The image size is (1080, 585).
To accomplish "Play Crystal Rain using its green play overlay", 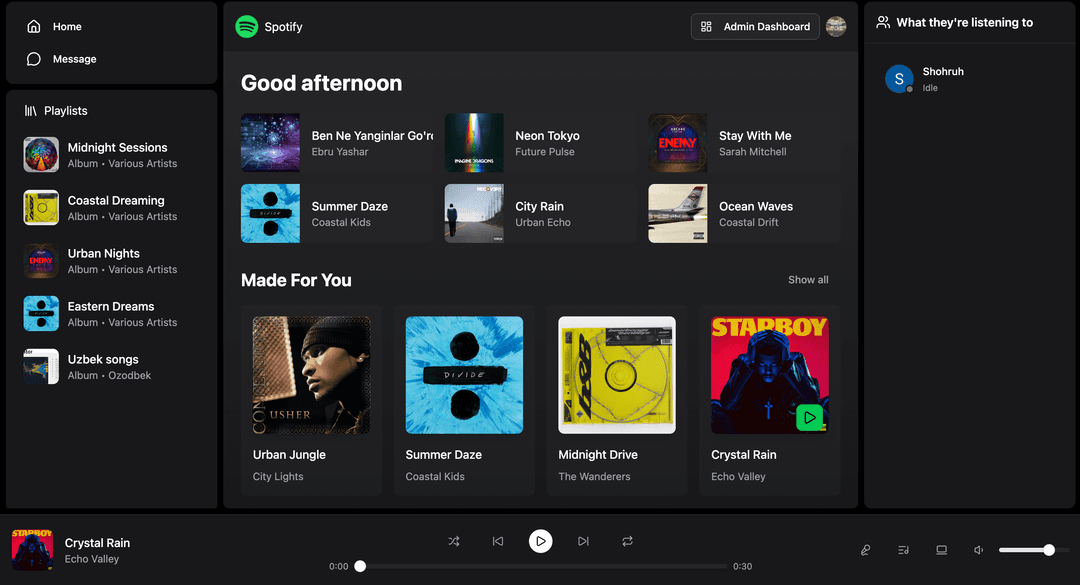I will coord(810,418).
